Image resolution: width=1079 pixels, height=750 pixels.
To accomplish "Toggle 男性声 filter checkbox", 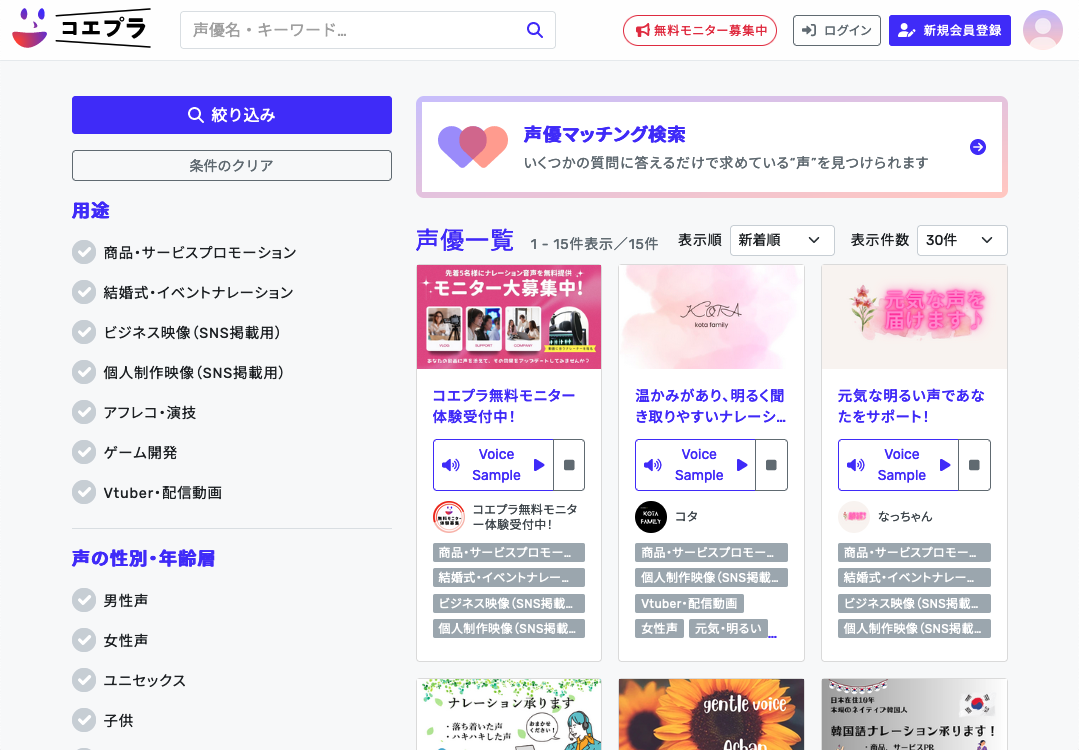I will [x=84, y=600].
